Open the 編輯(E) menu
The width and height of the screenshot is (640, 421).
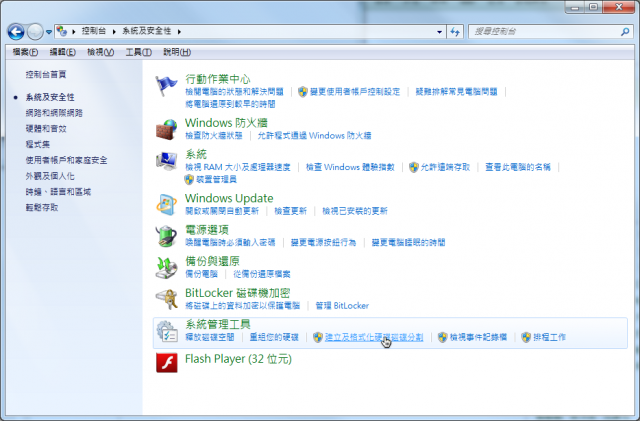pos(62,52)
